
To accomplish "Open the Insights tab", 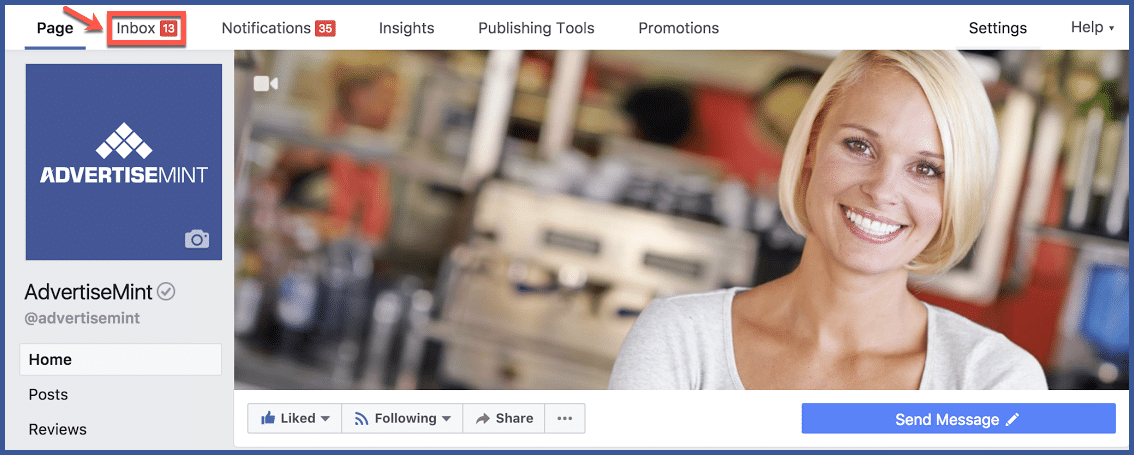I will [x=406, y=28].
